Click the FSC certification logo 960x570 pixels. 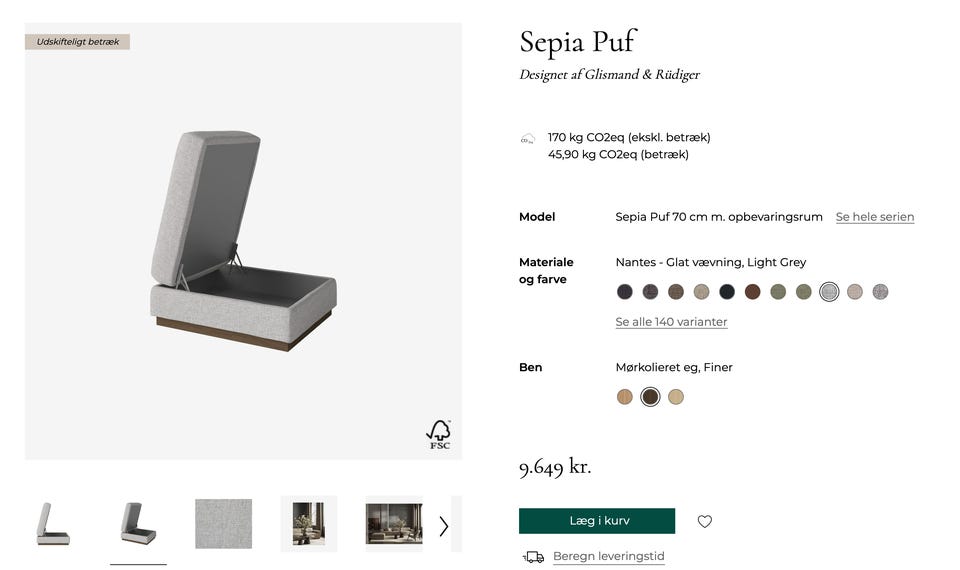[x=439, y=435]
